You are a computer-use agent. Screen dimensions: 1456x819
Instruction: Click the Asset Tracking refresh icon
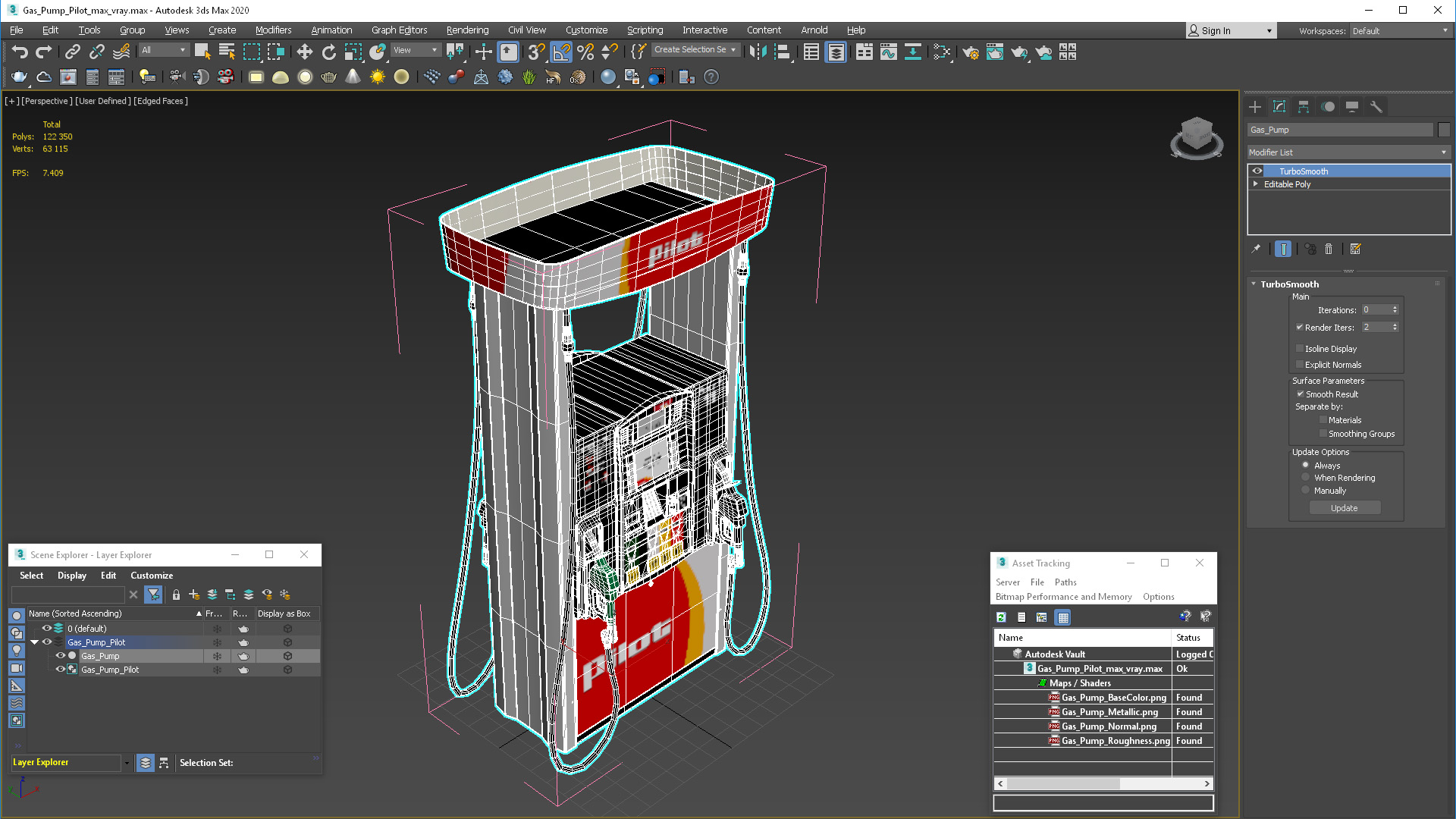(x=1001, y=617)
